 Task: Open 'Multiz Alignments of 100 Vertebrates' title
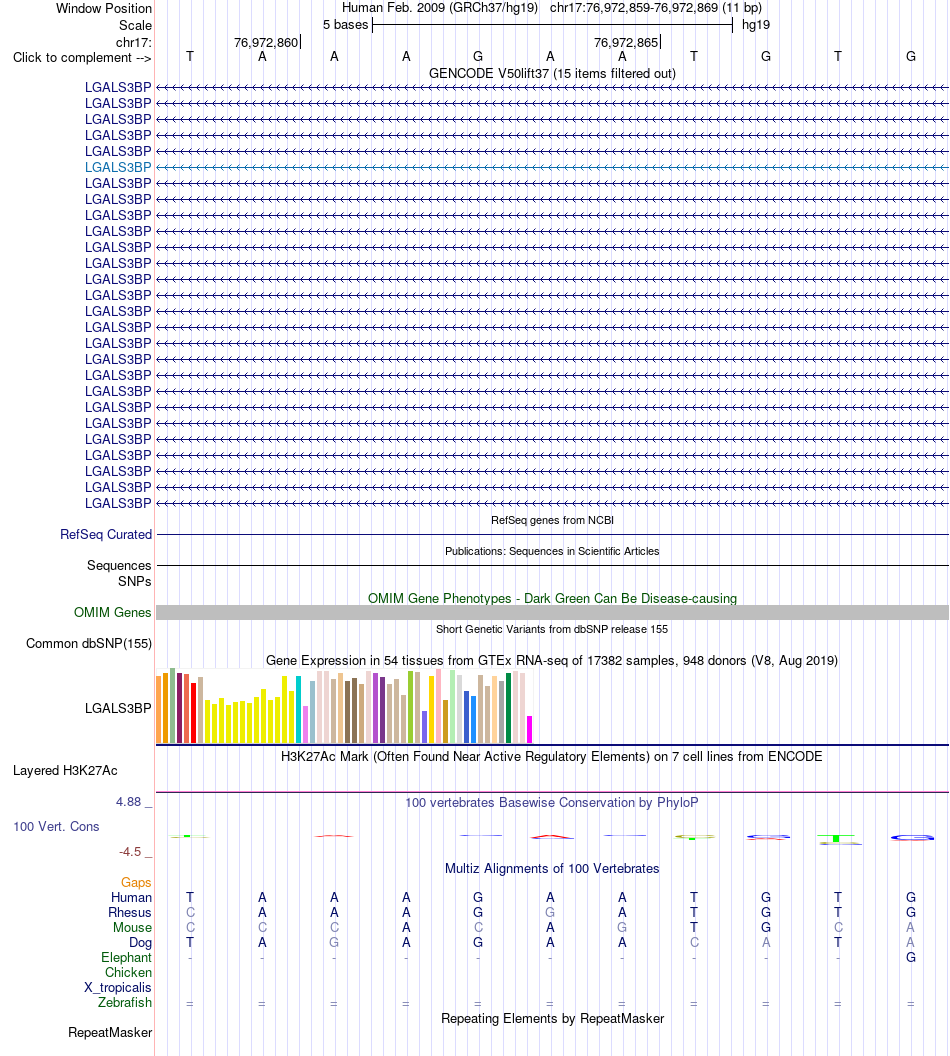click(x=552, y=868)
